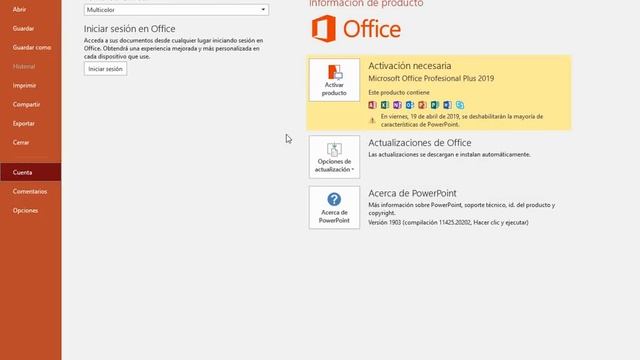Click the 'Información de producto' heading
Screen dimensions: 640x360
(366, 4)
